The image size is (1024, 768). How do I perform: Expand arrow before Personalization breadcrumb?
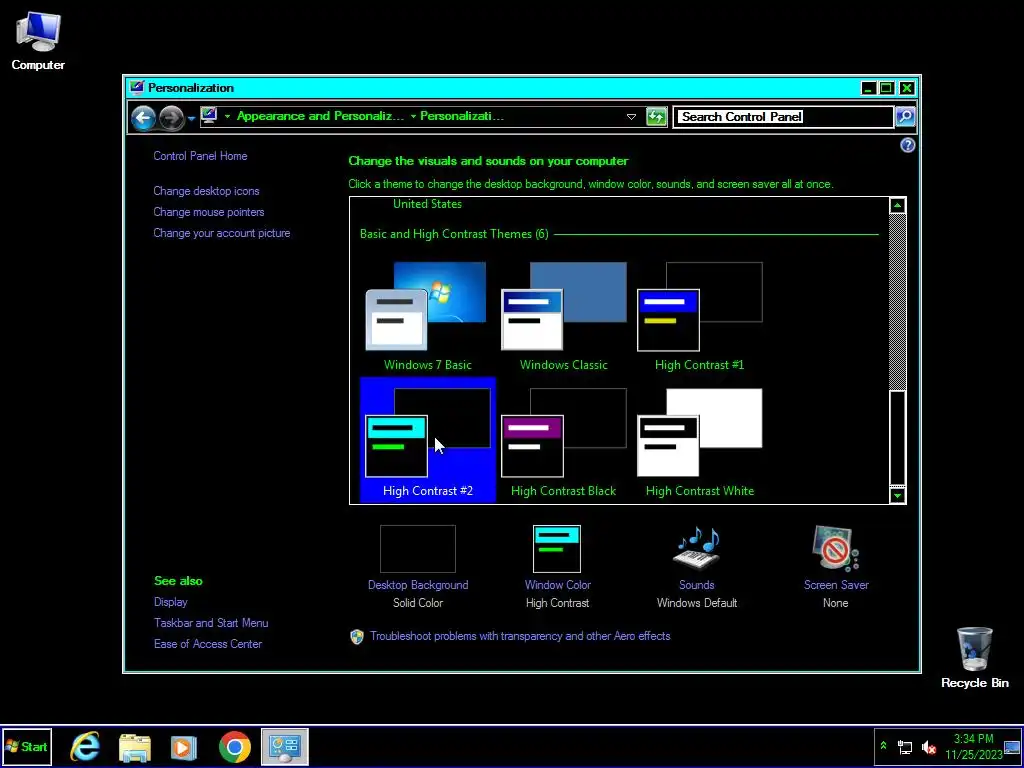(413, 116)
